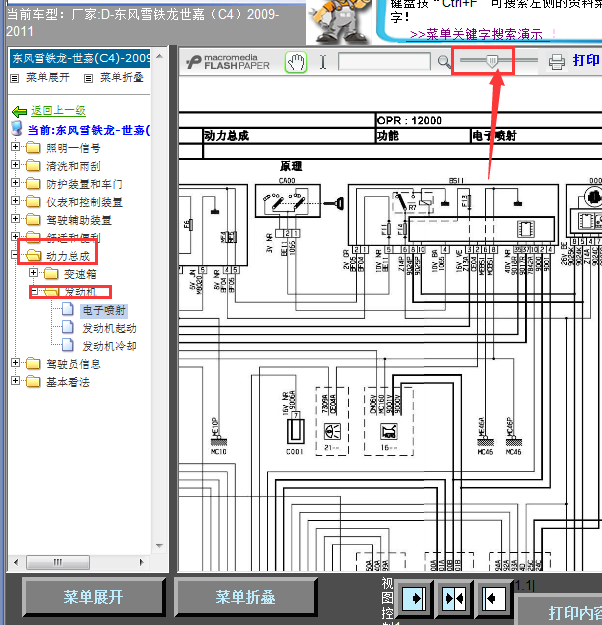Click the folder icon for 变速箱
Viewport: 602px width, 625px height.
click(x=51, y=273)
